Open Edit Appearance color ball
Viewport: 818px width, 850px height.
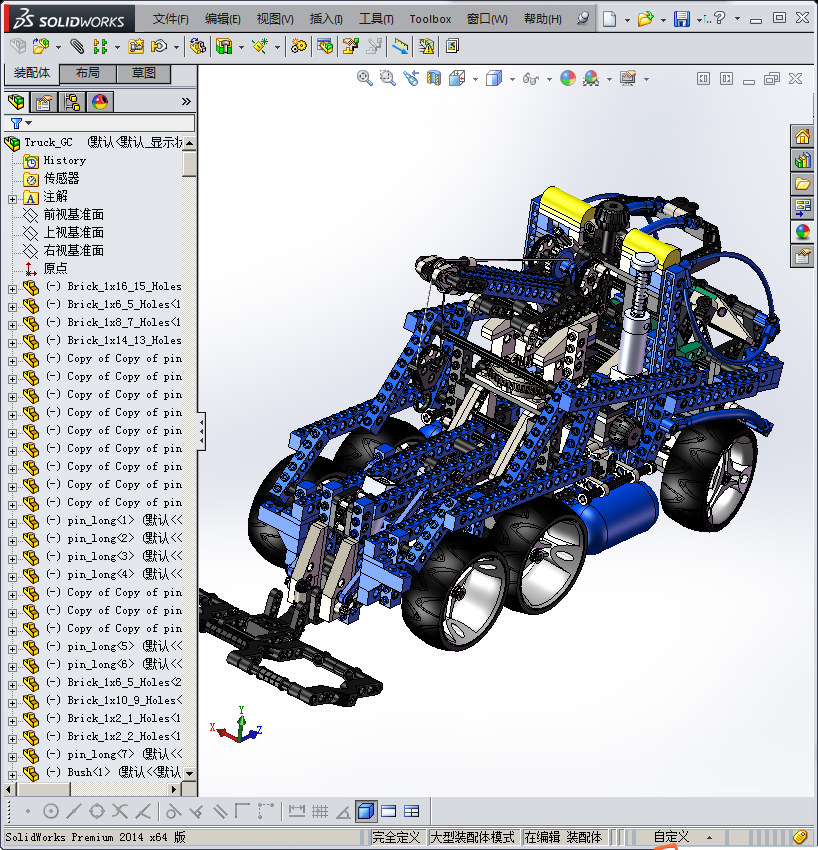pyautogui.click(x=568, y=79)
